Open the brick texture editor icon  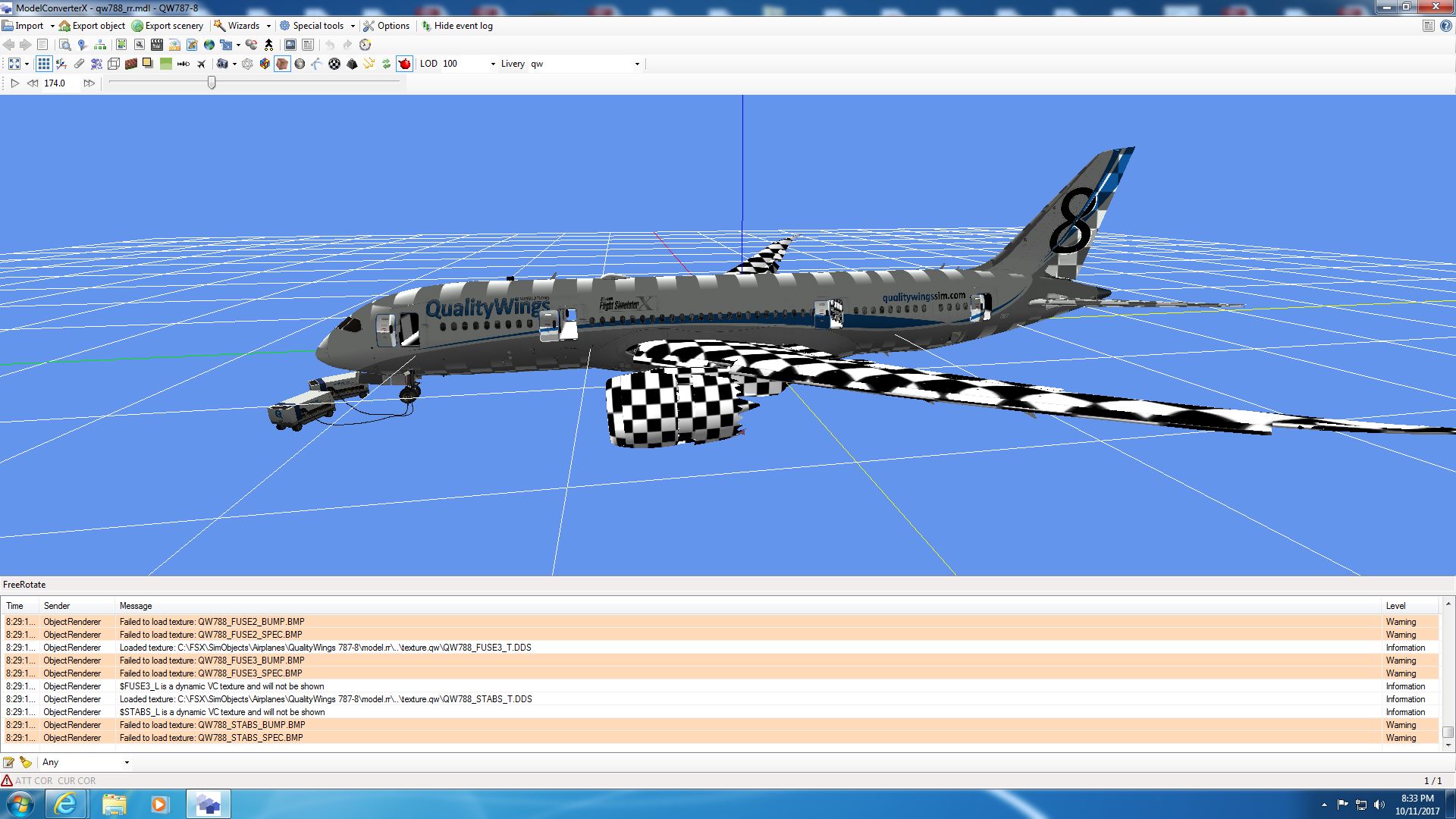pyautogui.click(x=130, y=64)
